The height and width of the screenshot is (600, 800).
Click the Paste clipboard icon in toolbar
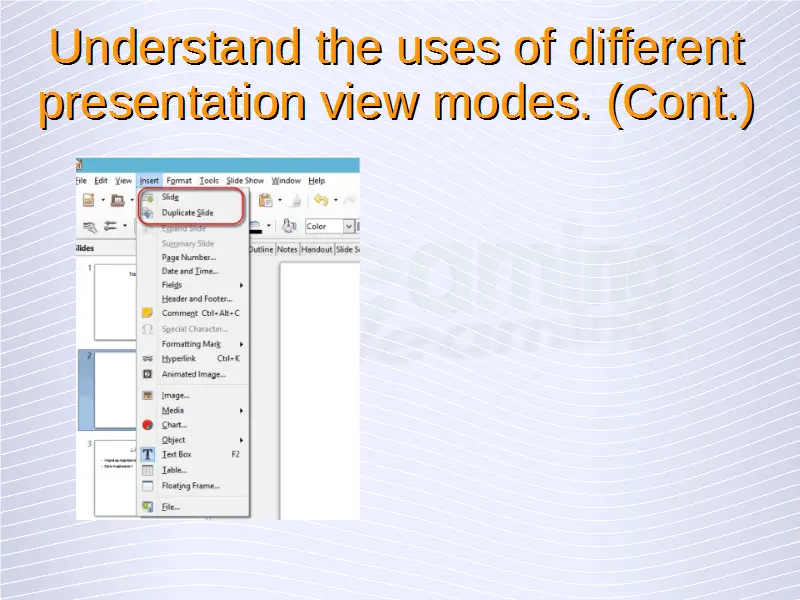[265, 201]
